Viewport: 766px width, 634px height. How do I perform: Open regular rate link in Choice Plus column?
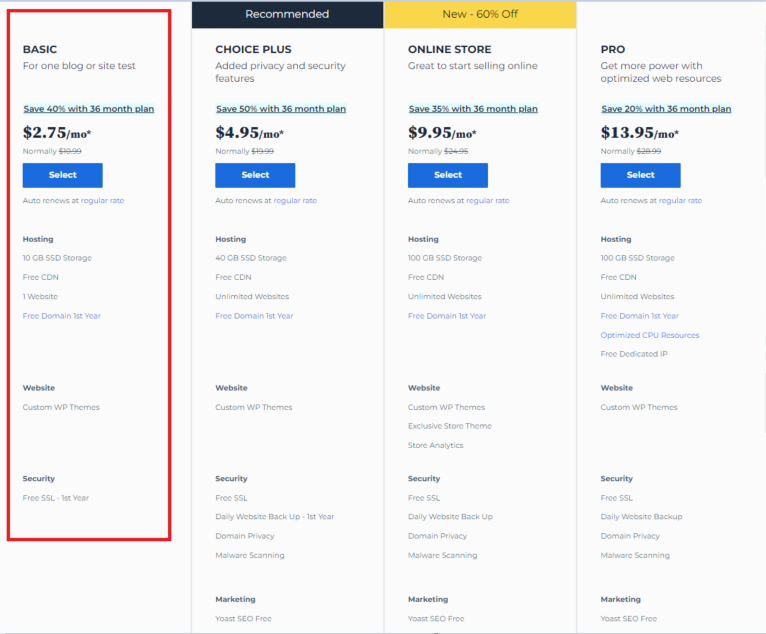[x=295, y=201]
